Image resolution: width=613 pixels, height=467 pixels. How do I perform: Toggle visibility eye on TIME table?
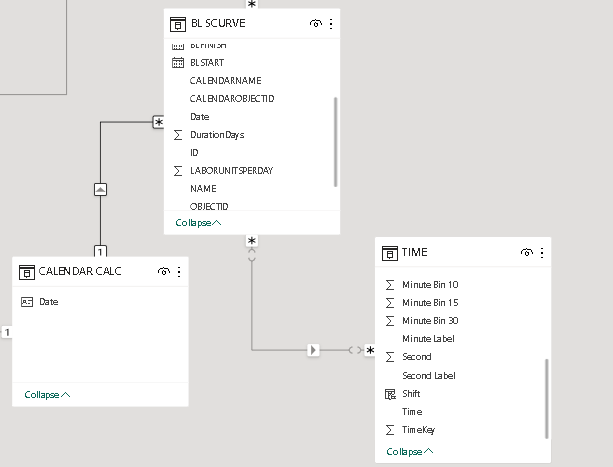pos(527,252)
